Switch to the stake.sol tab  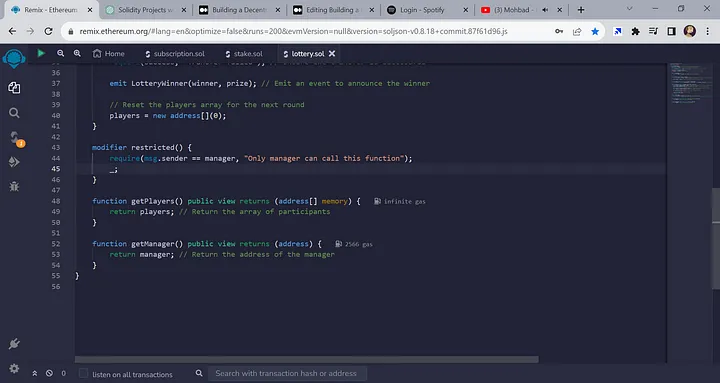244,54
